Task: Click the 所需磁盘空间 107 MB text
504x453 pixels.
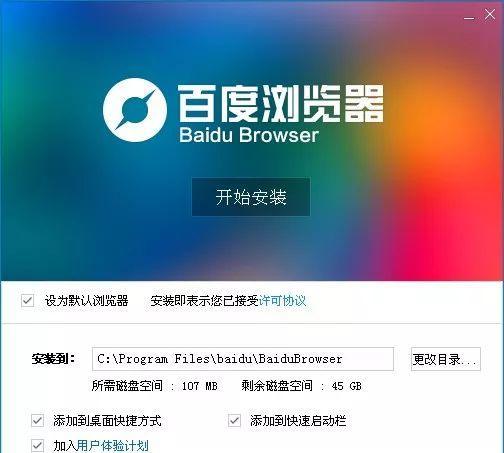Action: pos(155,386)
